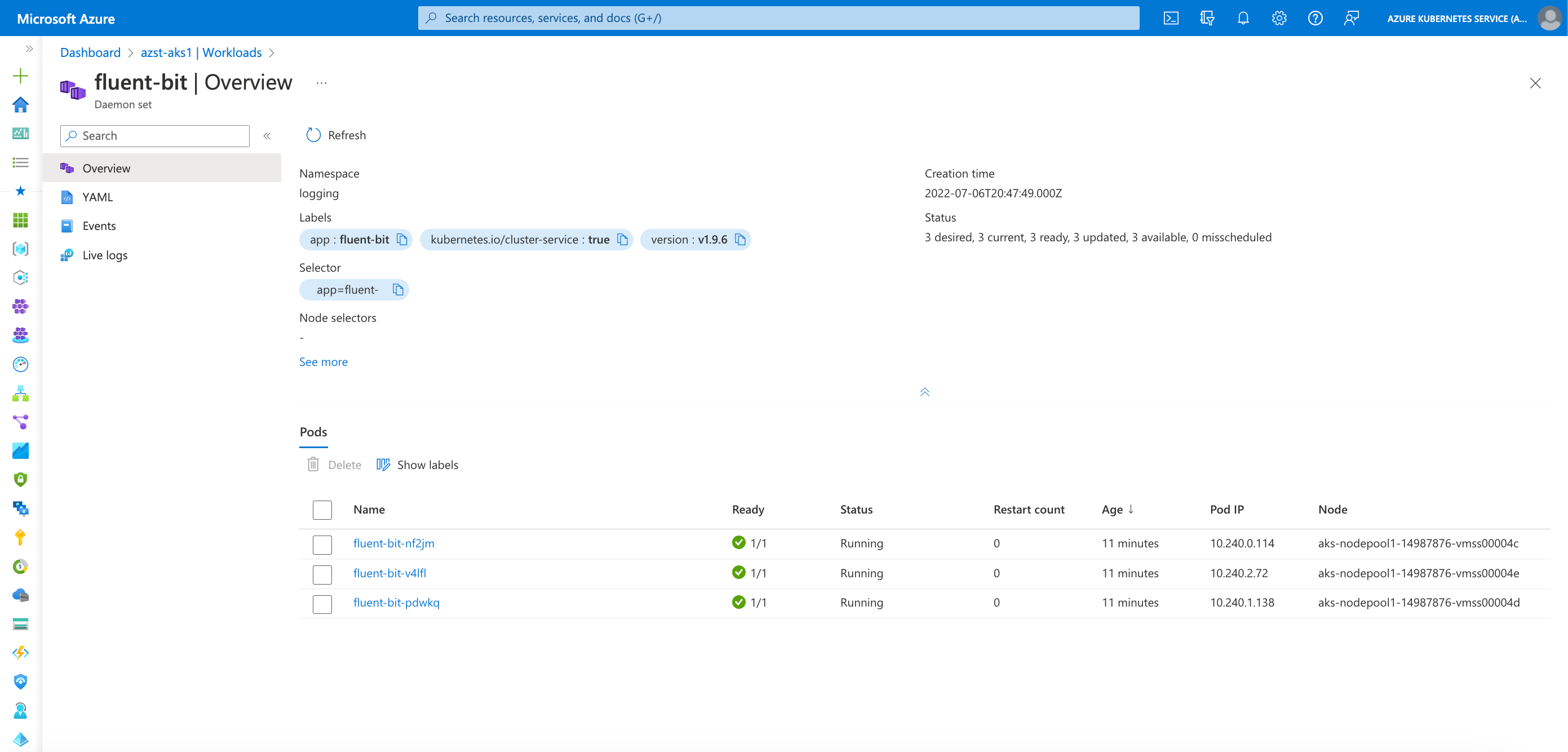
Task: Click the Refresh icon above Namespace
Action: (313, 135)
